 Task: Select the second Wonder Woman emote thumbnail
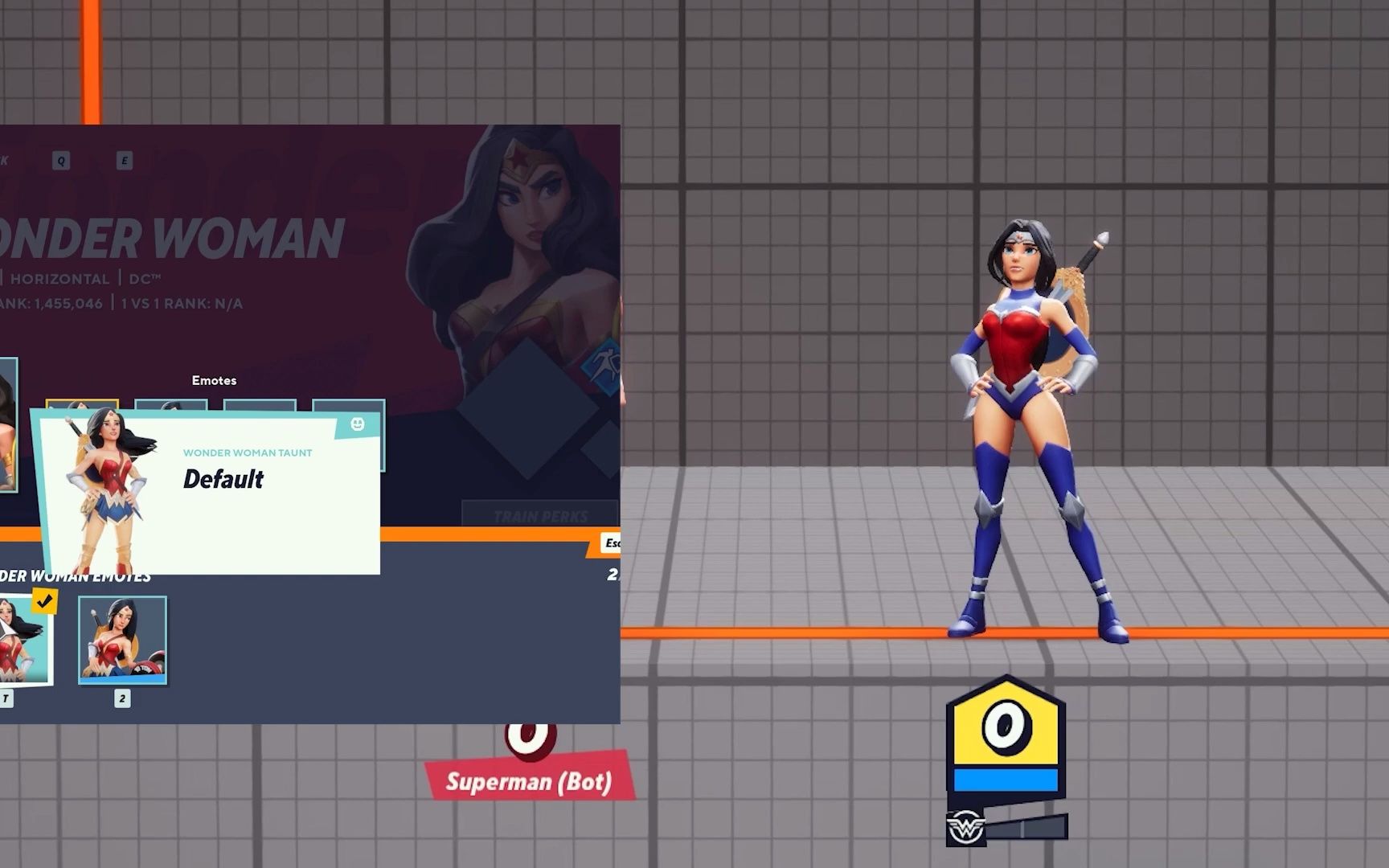point(122,641)
